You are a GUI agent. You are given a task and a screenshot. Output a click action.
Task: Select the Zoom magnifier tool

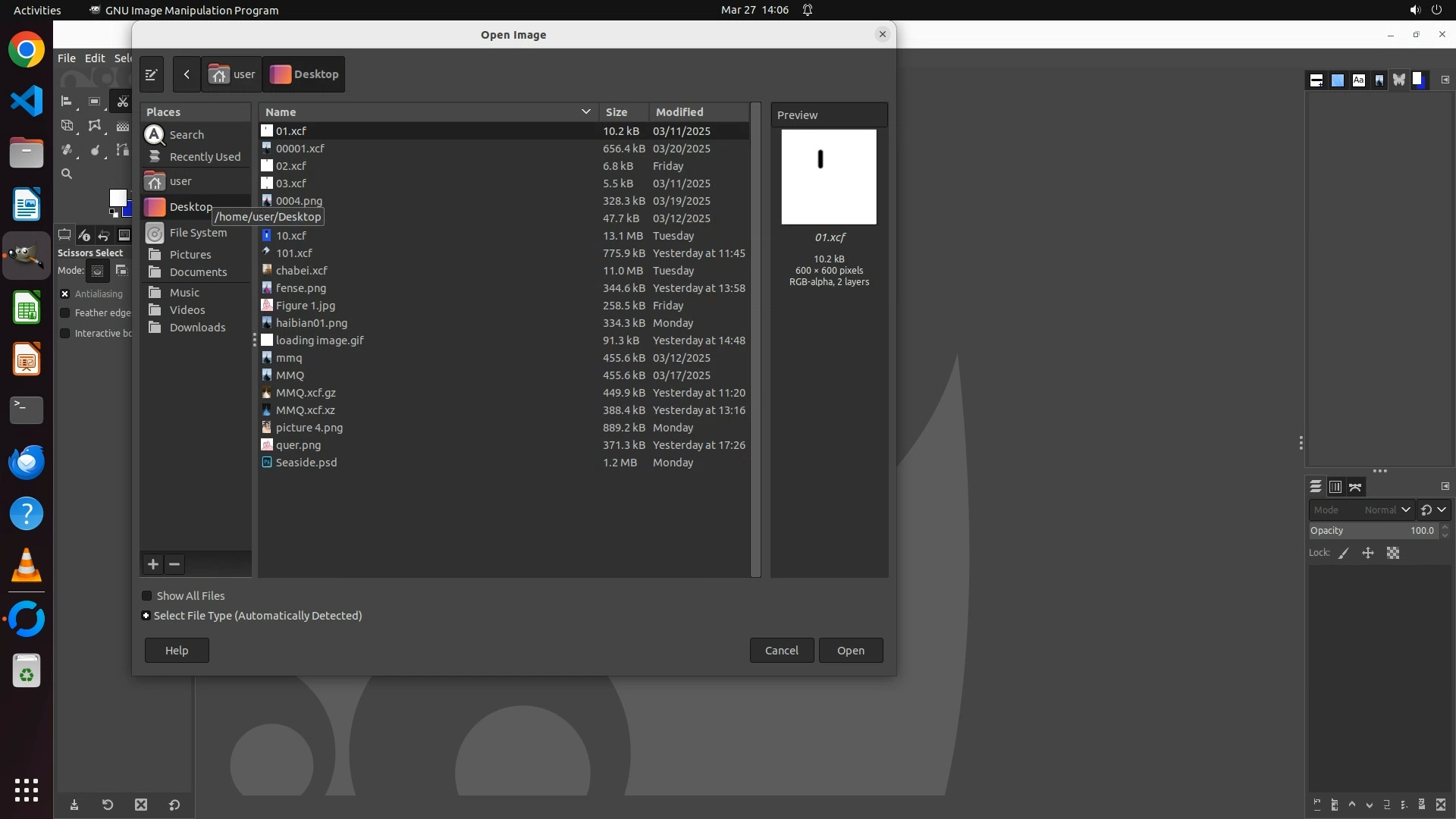pos(67,174)
